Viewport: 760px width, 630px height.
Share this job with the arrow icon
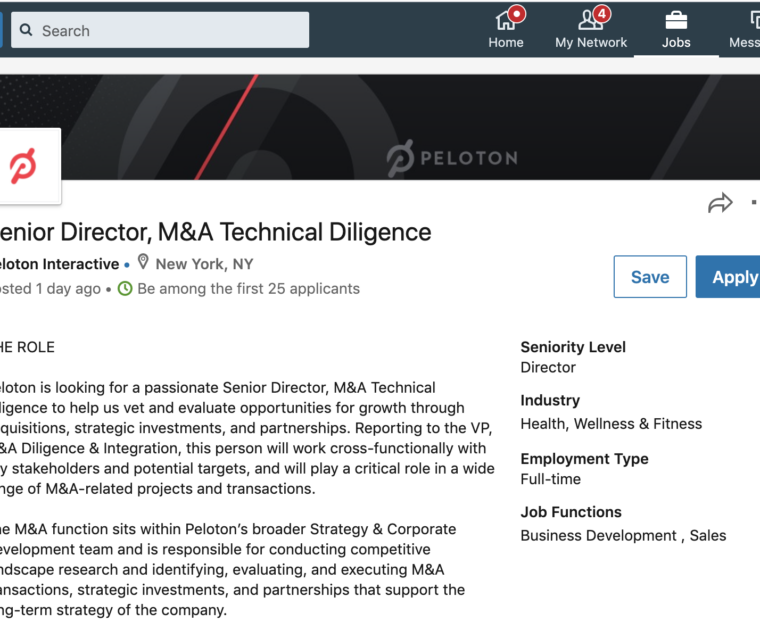pos(720,204)
